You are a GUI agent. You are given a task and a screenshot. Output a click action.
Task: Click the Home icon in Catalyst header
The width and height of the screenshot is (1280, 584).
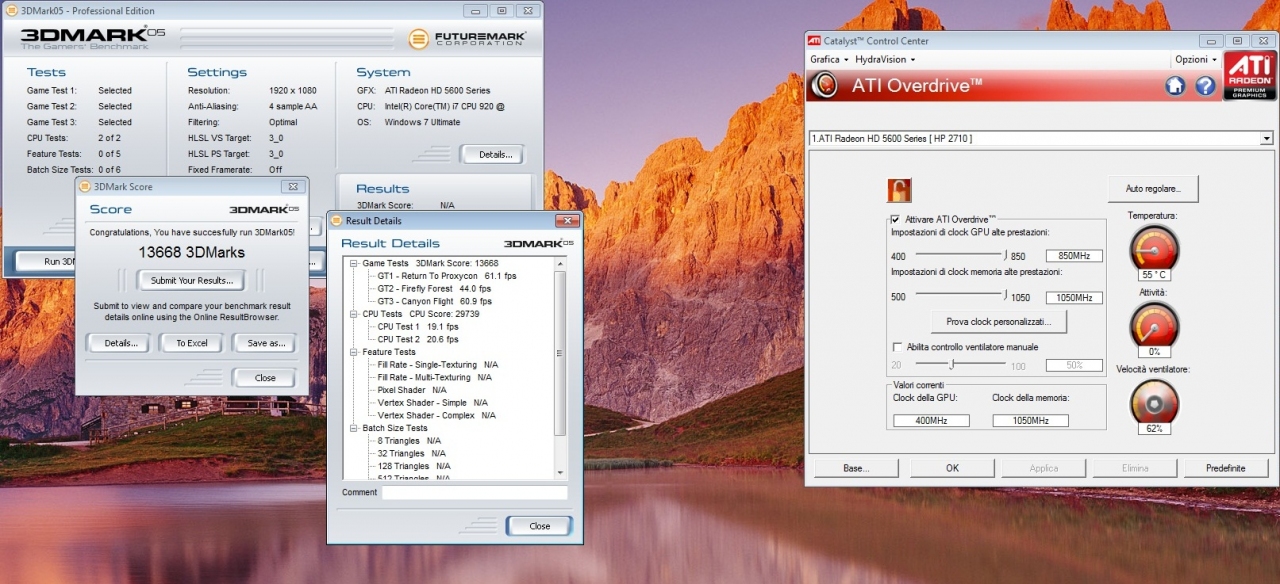(x=1176, y=86)
